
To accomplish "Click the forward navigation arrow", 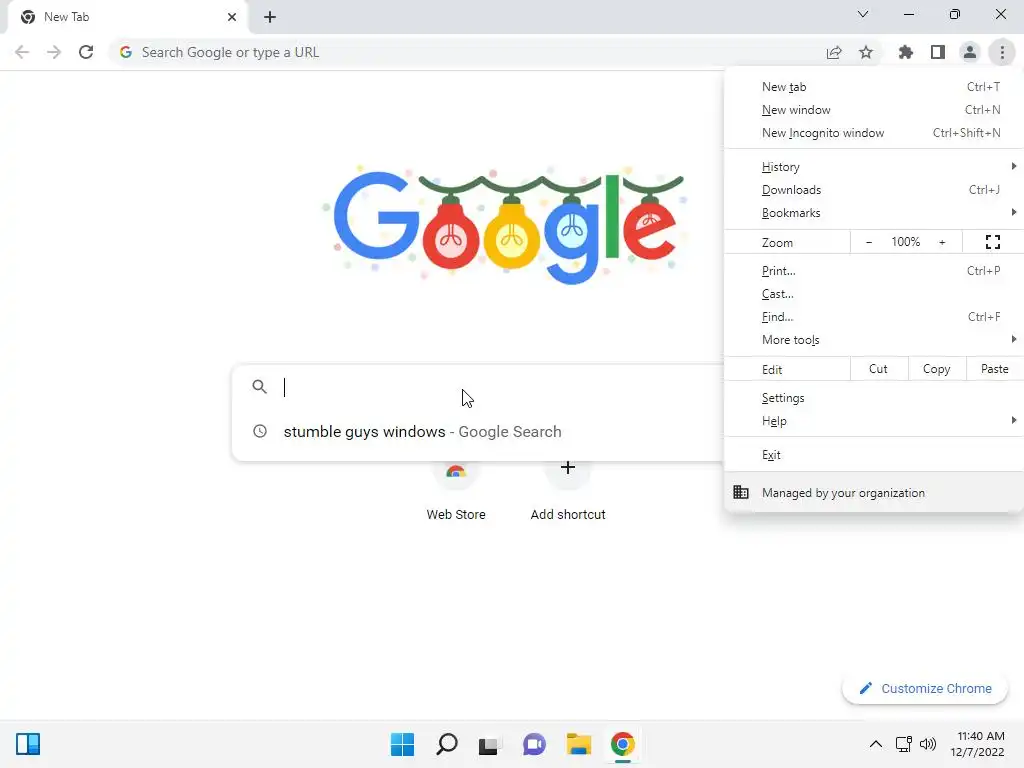I will click(x=54, y=52).
